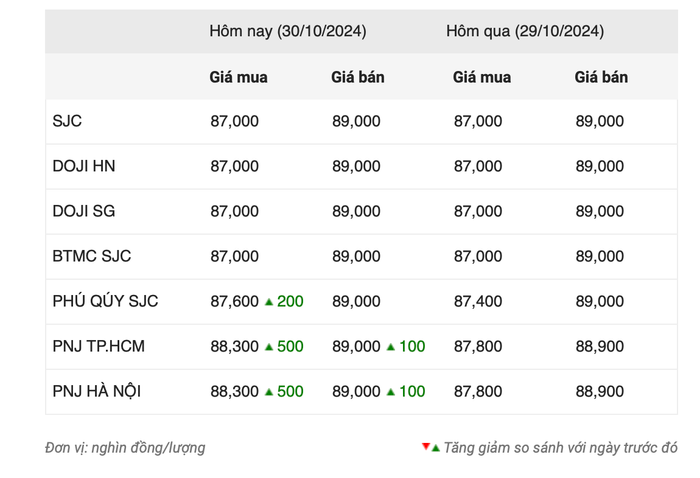
Task: Click the 'Giá bán' header under Hôm qua
Action: click(601, 77)
